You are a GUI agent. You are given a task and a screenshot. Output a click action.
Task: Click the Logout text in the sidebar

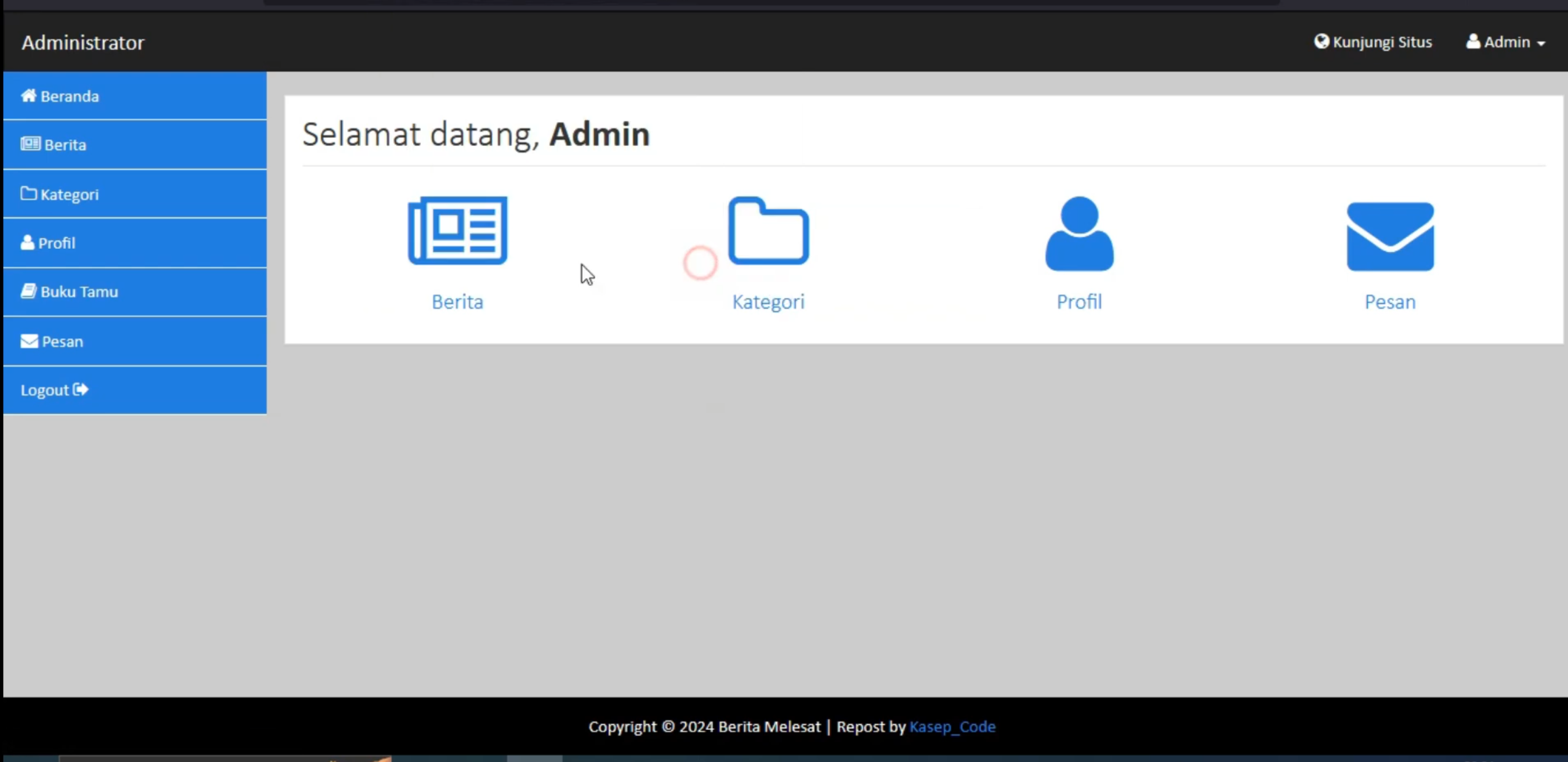[44, 391]
